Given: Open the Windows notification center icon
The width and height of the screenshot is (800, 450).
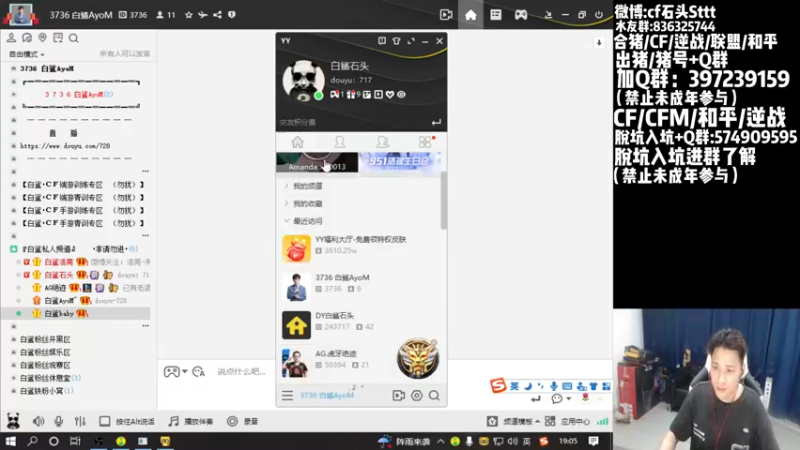Looking at the screenshot, I should 593,441.
